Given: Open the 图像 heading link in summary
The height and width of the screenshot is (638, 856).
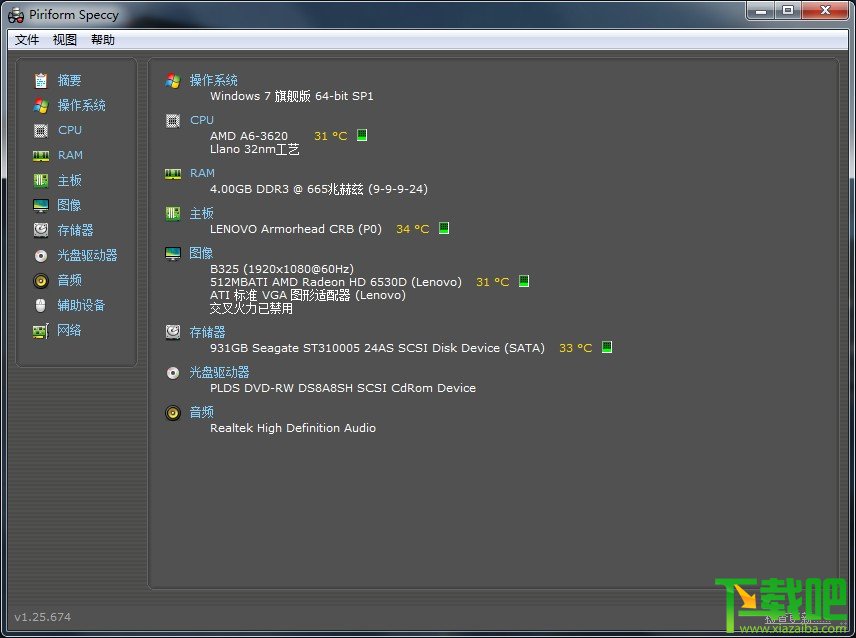Looking at the screenshot, I should click(201, 253).
